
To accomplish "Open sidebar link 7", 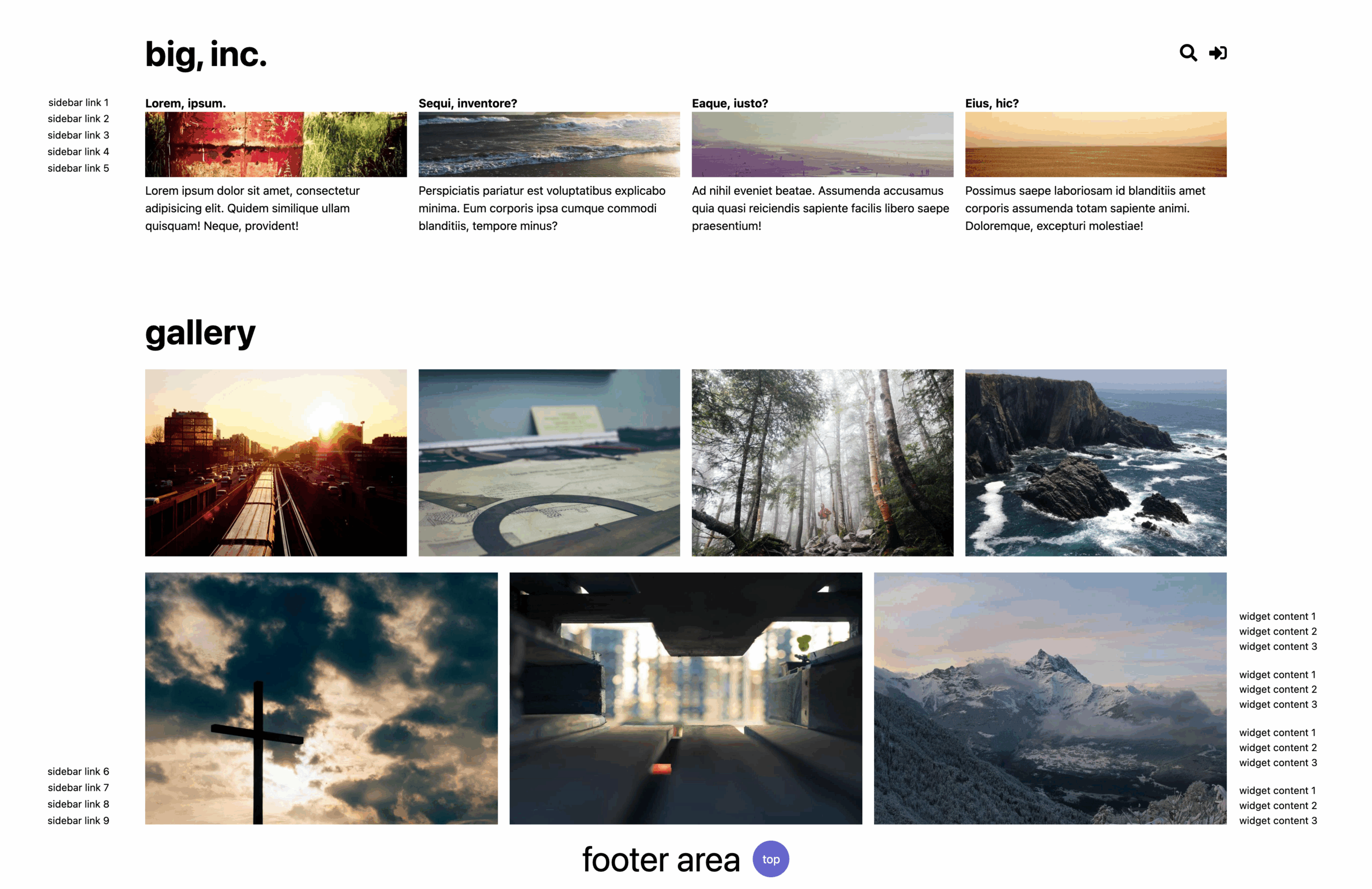I will point(78,788).
